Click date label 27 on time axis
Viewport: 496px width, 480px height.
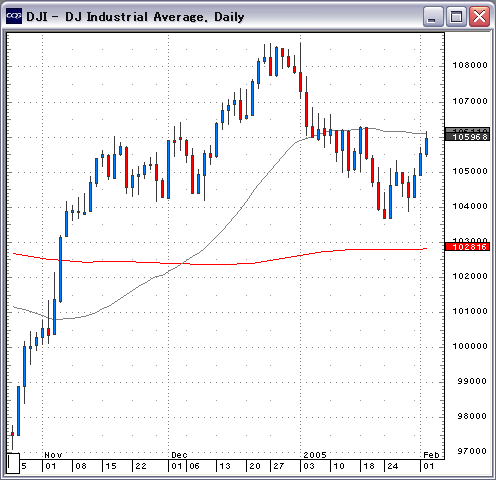(x=279, y=466)
